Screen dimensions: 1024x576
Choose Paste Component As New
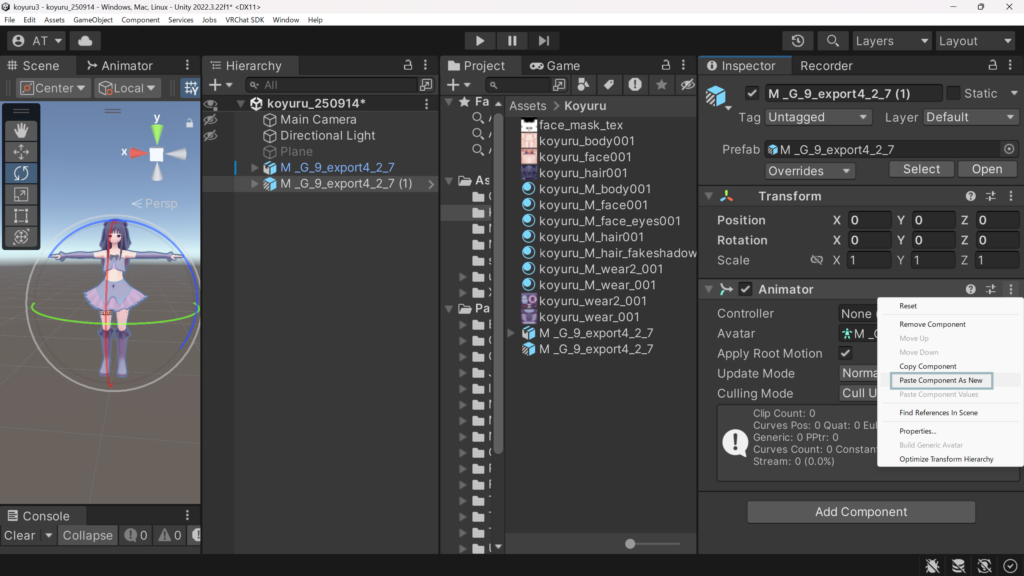(940, 380)
